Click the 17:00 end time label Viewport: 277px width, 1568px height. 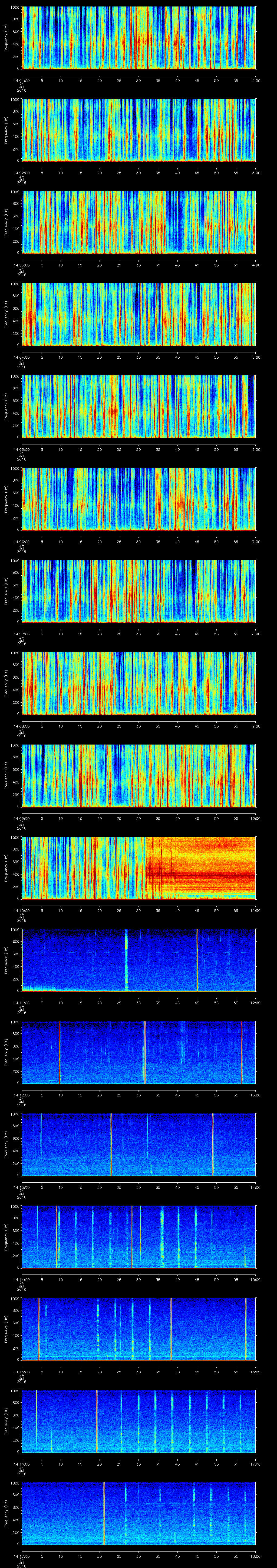point(256,1463)
